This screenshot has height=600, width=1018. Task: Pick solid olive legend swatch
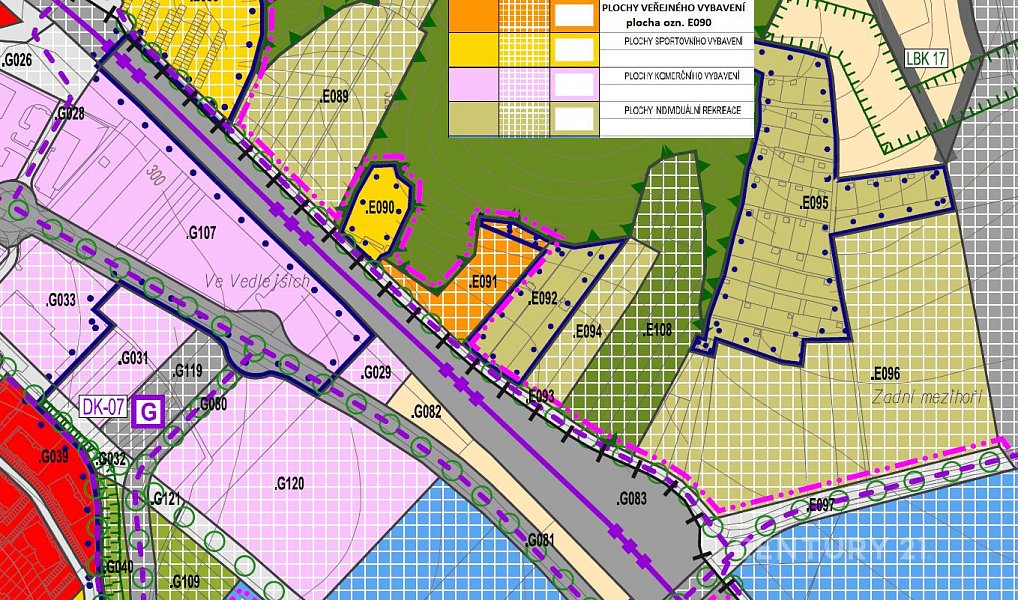tap(473, 119)
